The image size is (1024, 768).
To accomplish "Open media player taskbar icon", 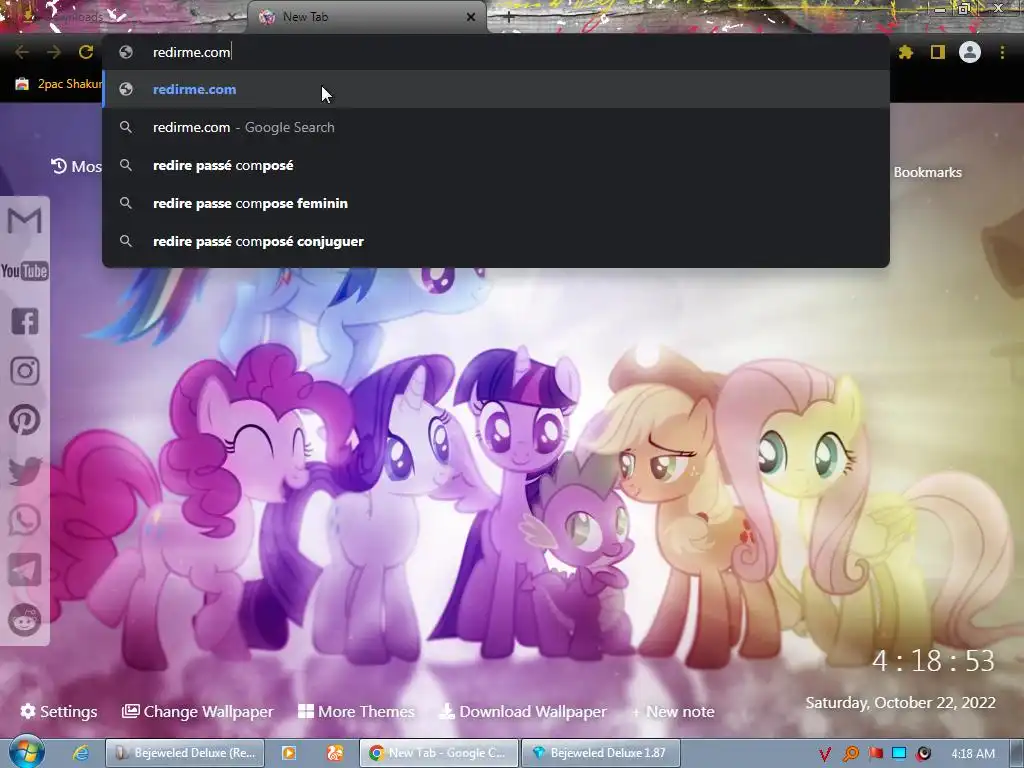I will (x=289, y=753).
